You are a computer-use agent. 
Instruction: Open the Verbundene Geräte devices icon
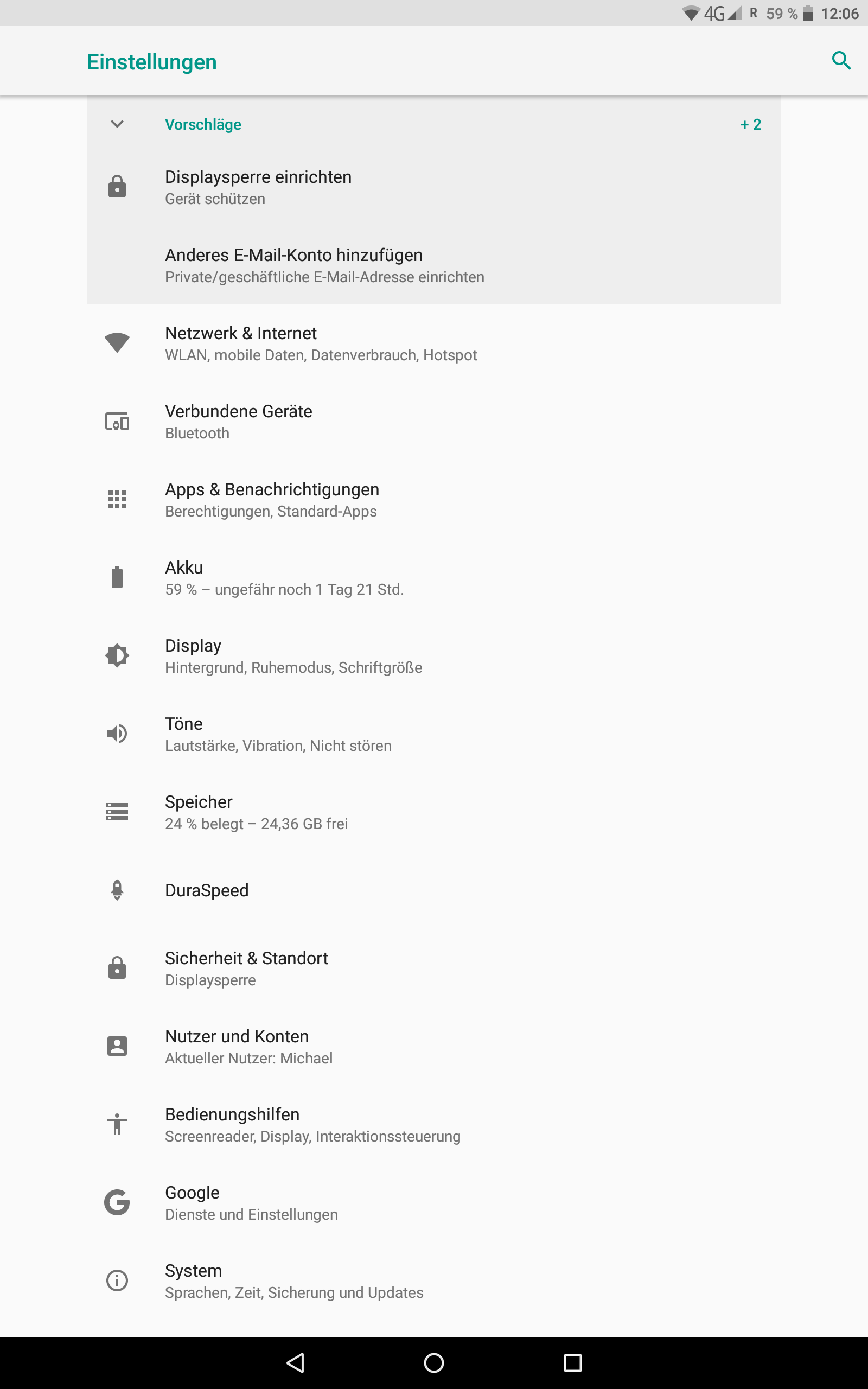tap(117, 422)
